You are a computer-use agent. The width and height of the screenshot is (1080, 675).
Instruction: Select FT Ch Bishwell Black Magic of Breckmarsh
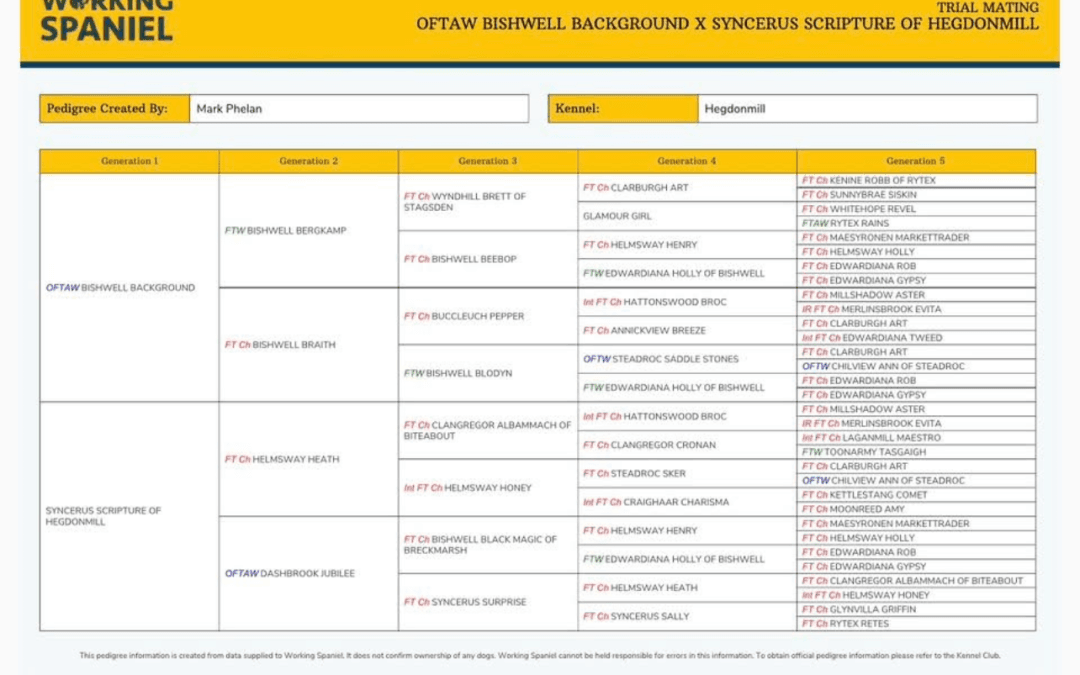pos(480,545)
